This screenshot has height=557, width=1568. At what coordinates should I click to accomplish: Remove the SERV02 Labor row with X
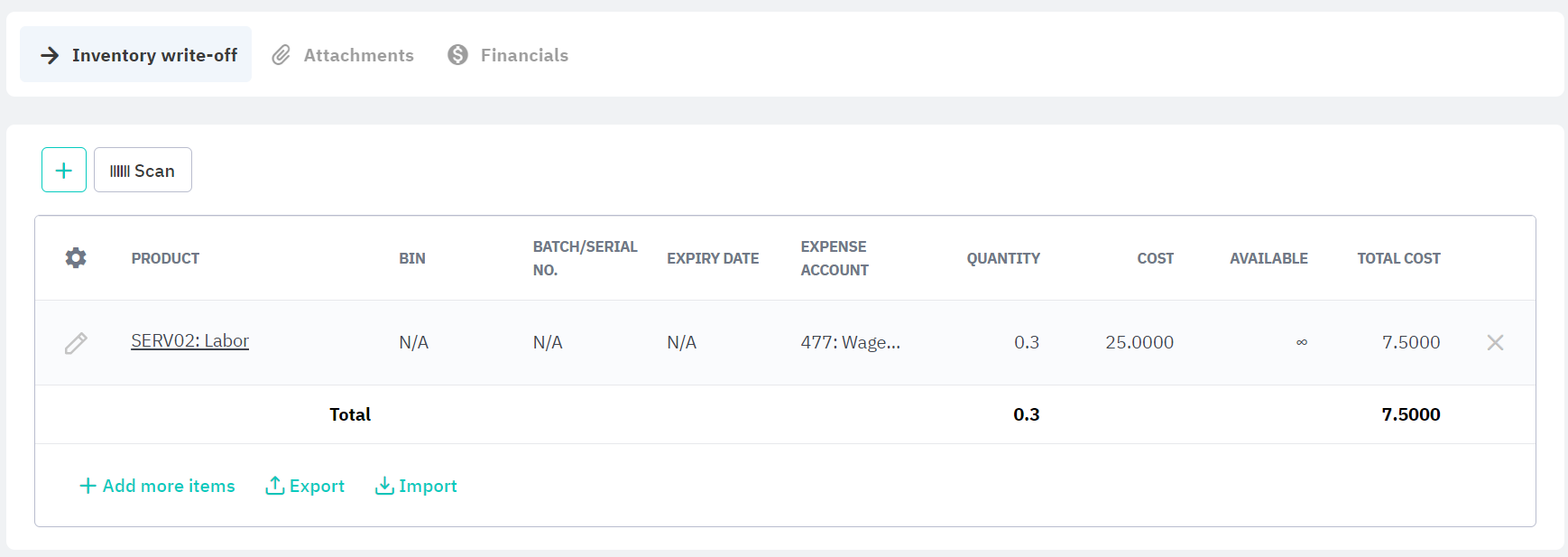(x=1495, y=342)
